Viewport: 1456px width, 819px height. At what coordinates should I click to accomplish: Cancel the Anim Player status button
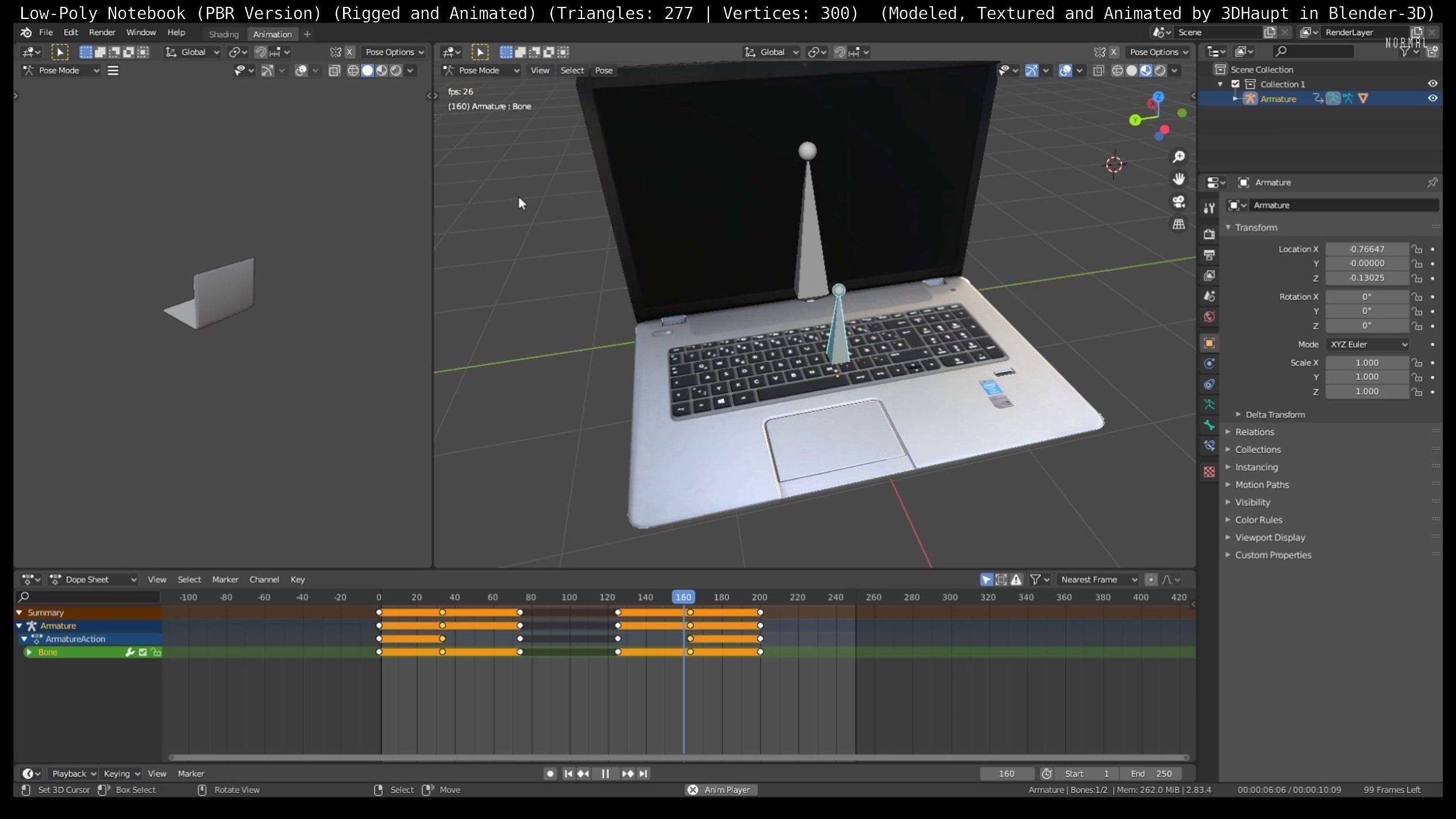coord(692,790)
